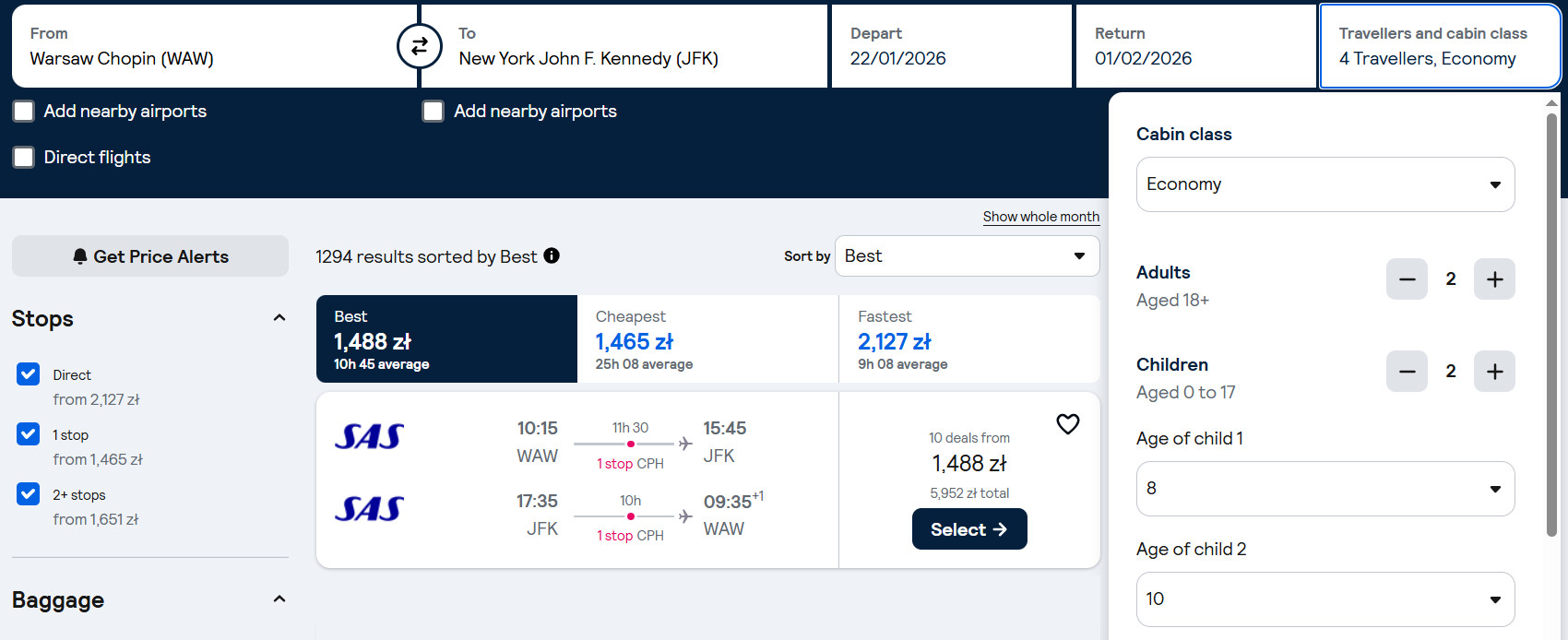1568x640 pixels.
Task: Enable Direct flights checkbox
Action: click(24, 158)
